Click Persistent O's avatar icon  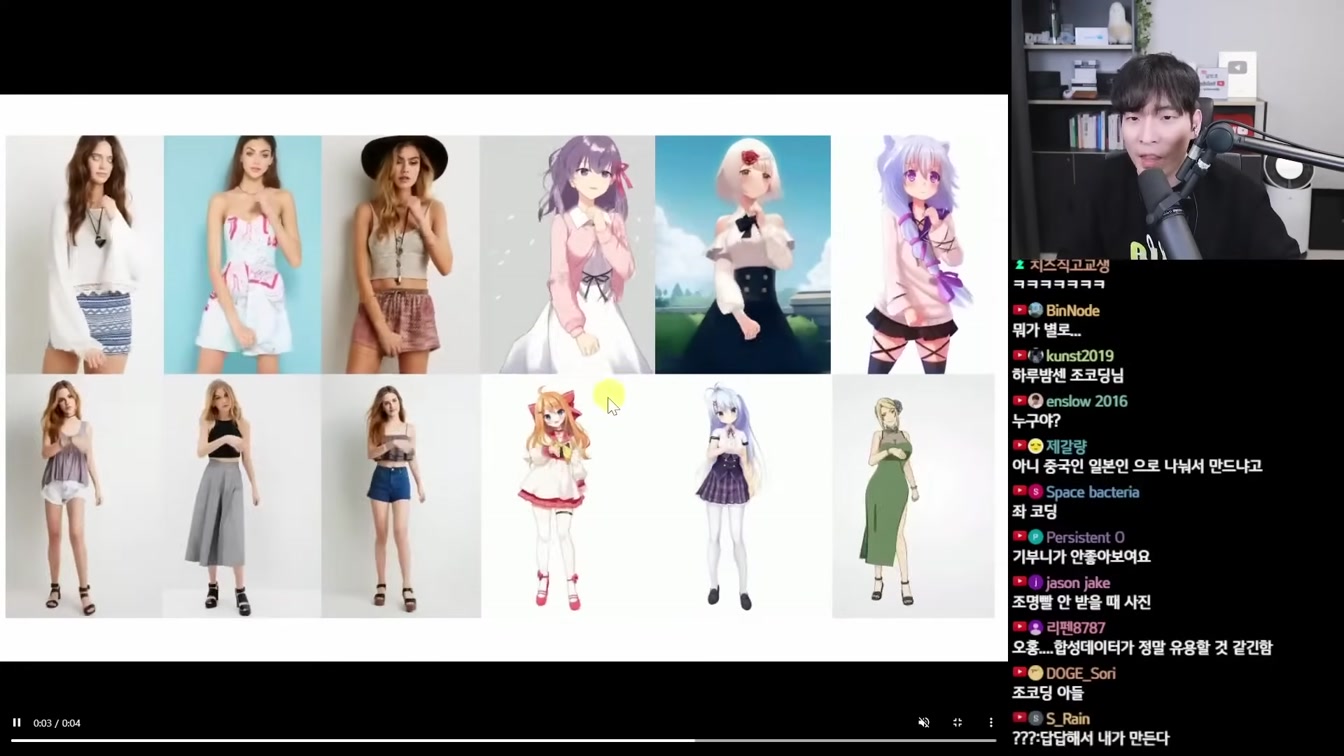pyautogui.click(x=1036, y=537)
